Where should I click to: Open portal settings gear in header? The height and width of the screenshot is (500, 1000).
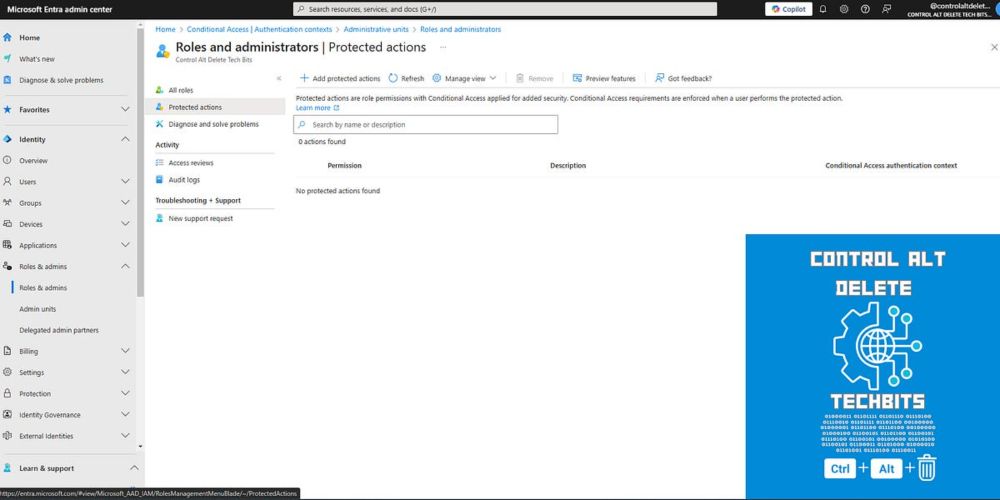pos(844,9)
